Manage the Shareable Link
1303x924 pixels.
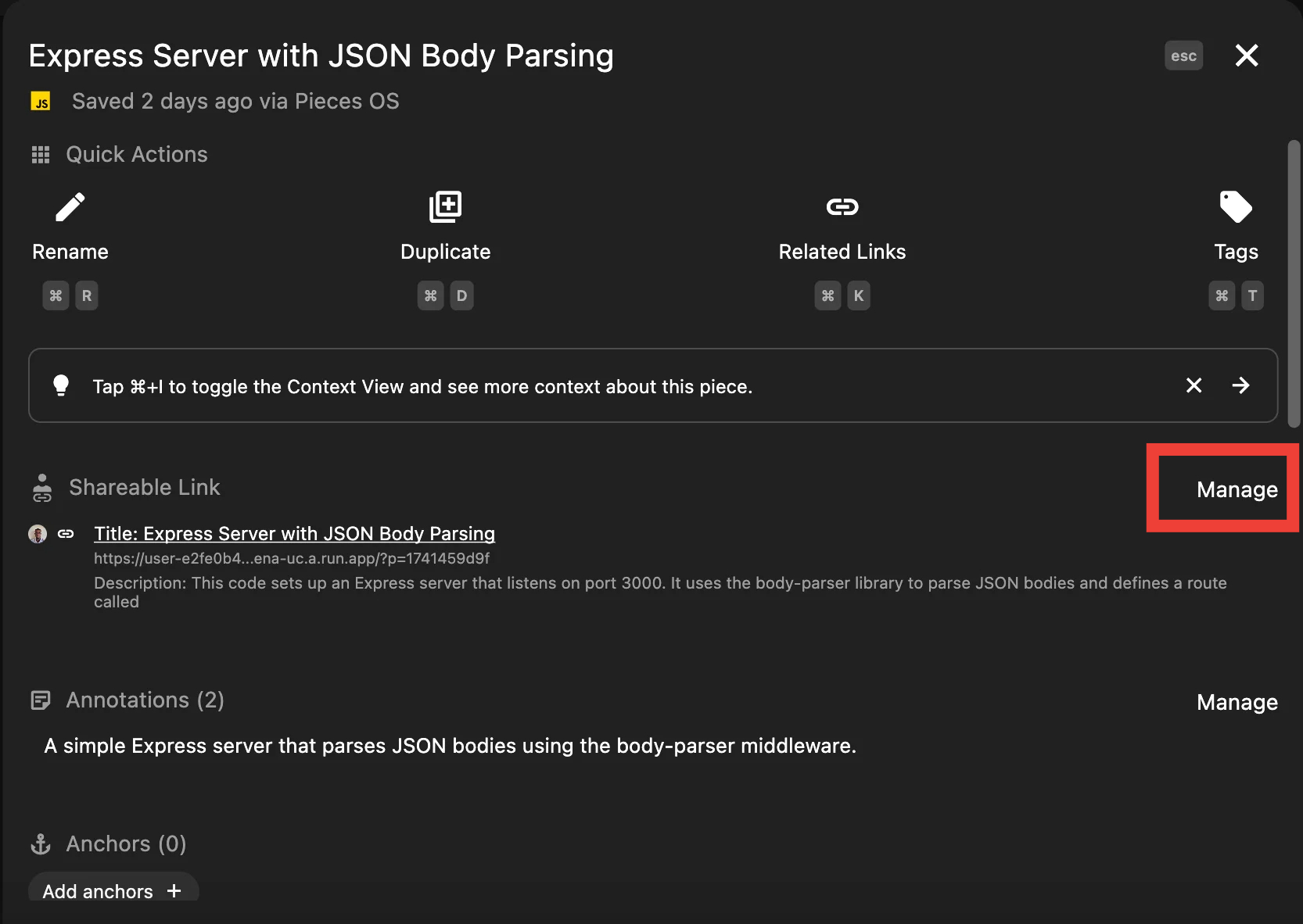click(1237, 489)
